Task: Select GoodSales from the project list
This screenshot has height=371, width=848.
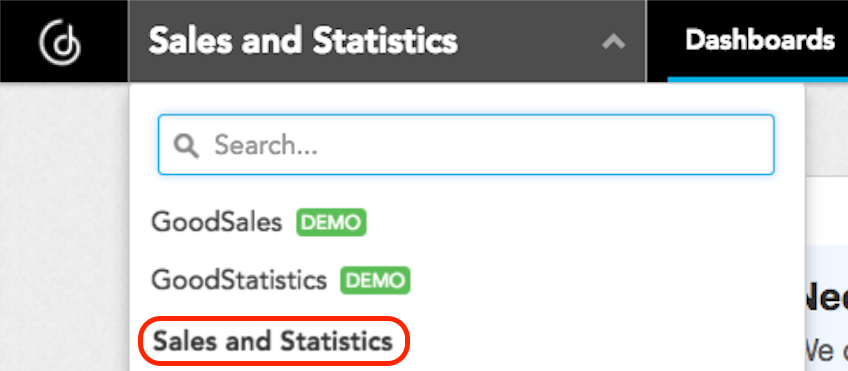Action: tap(216, 222)
